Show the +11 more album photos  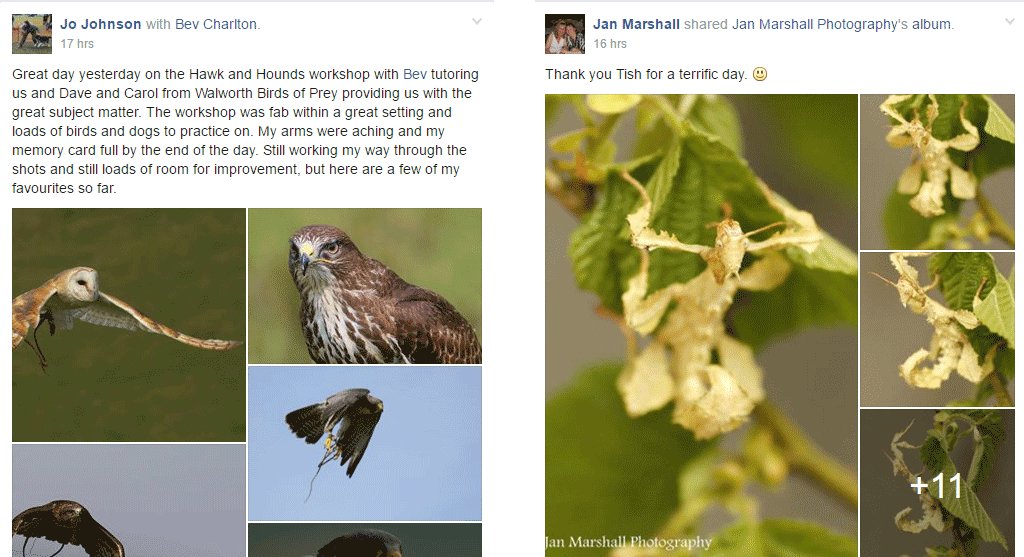937,484
